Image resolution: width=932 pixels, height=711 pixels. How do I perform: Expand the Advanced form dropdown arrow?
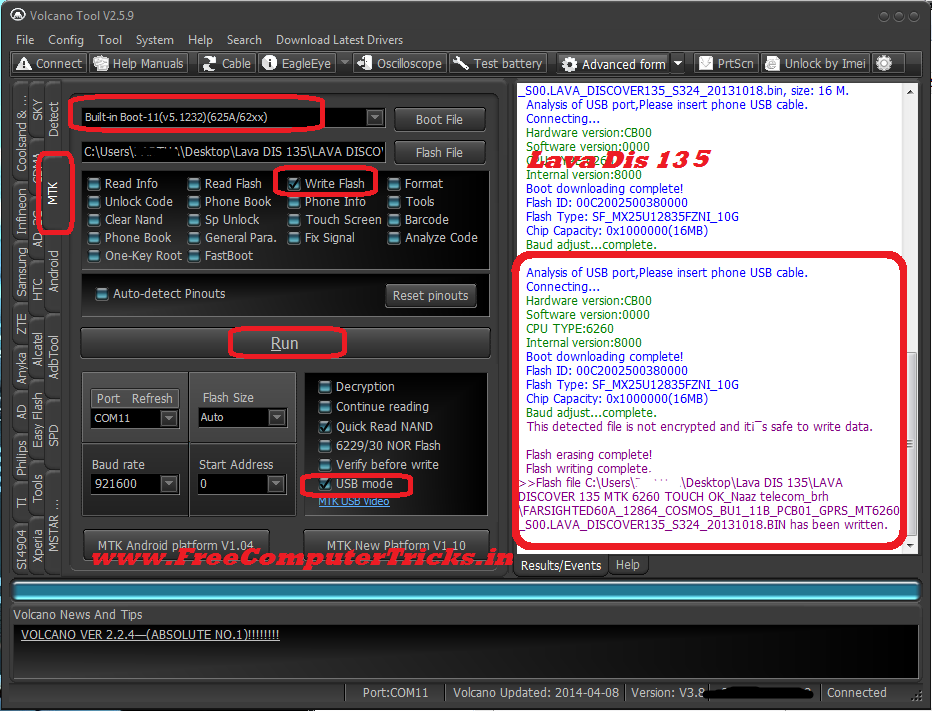point(678,63)
